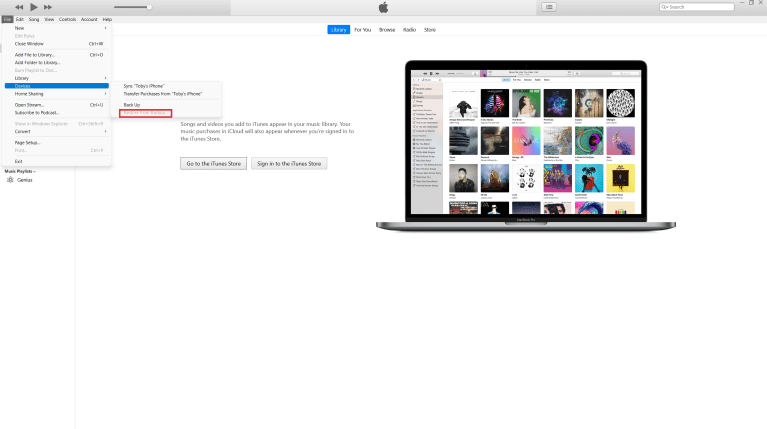The image size is (767, 429).
Task: Click the rewind playback button
Action: [19, 7]
